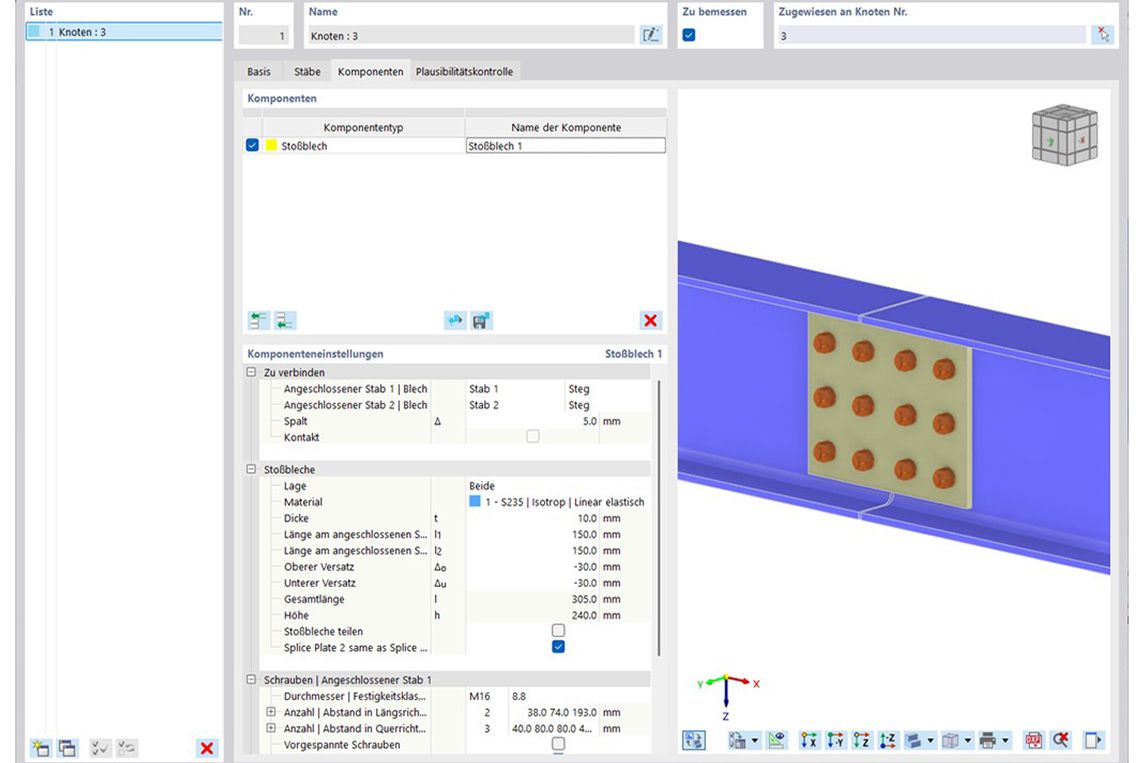
Task: Uncheck the Zu bemessen checkbox
Action: [689, 35]
